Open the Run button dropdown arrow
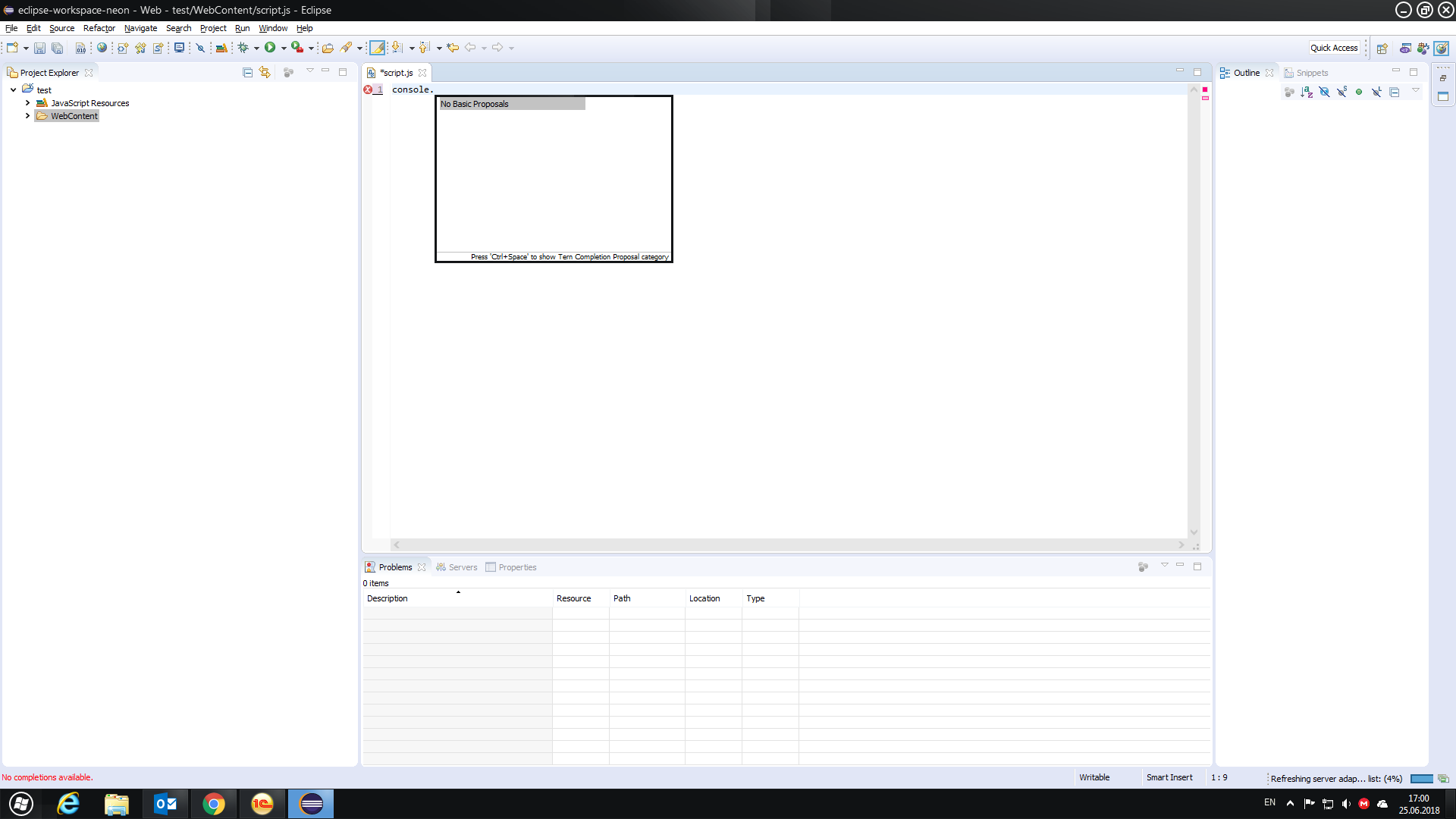The width and height of the screenshot is (1456, 819). [x=284, y=49]
